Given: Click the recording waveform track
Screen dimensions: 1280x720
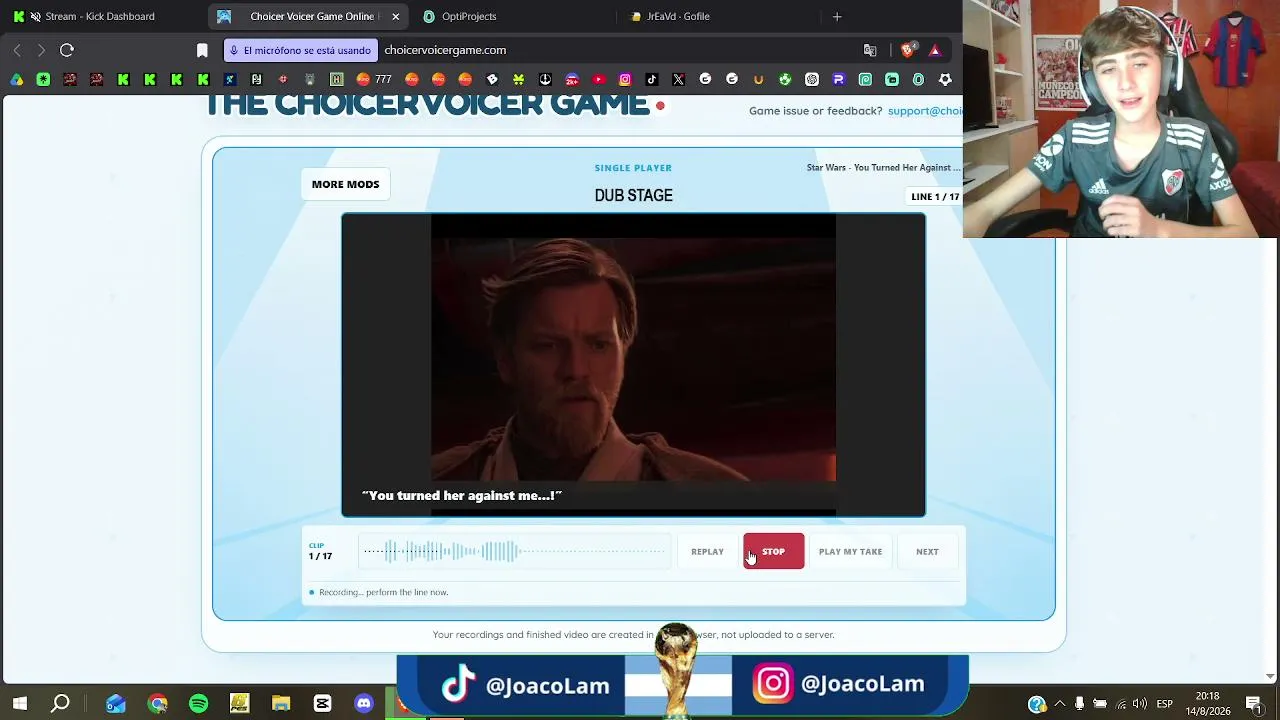Looking at the screenshot, I should click(x=514, y=551).
